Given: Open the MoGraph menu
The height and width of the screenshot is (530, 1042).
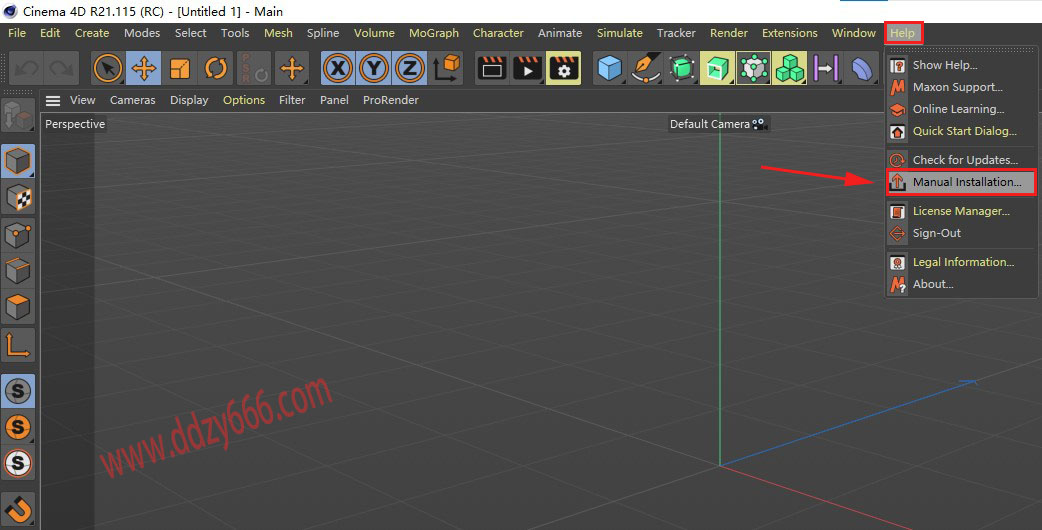Looking at the screenshot, I should (434, 33).
